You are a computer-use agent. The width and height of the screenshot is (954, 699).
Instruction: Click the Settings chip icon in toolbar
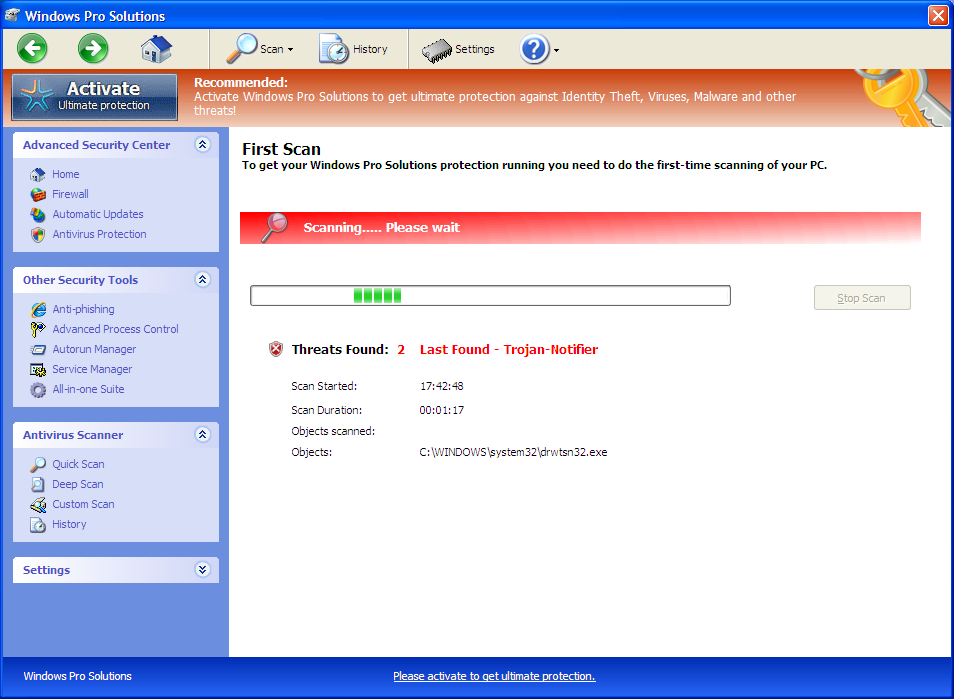436,50
